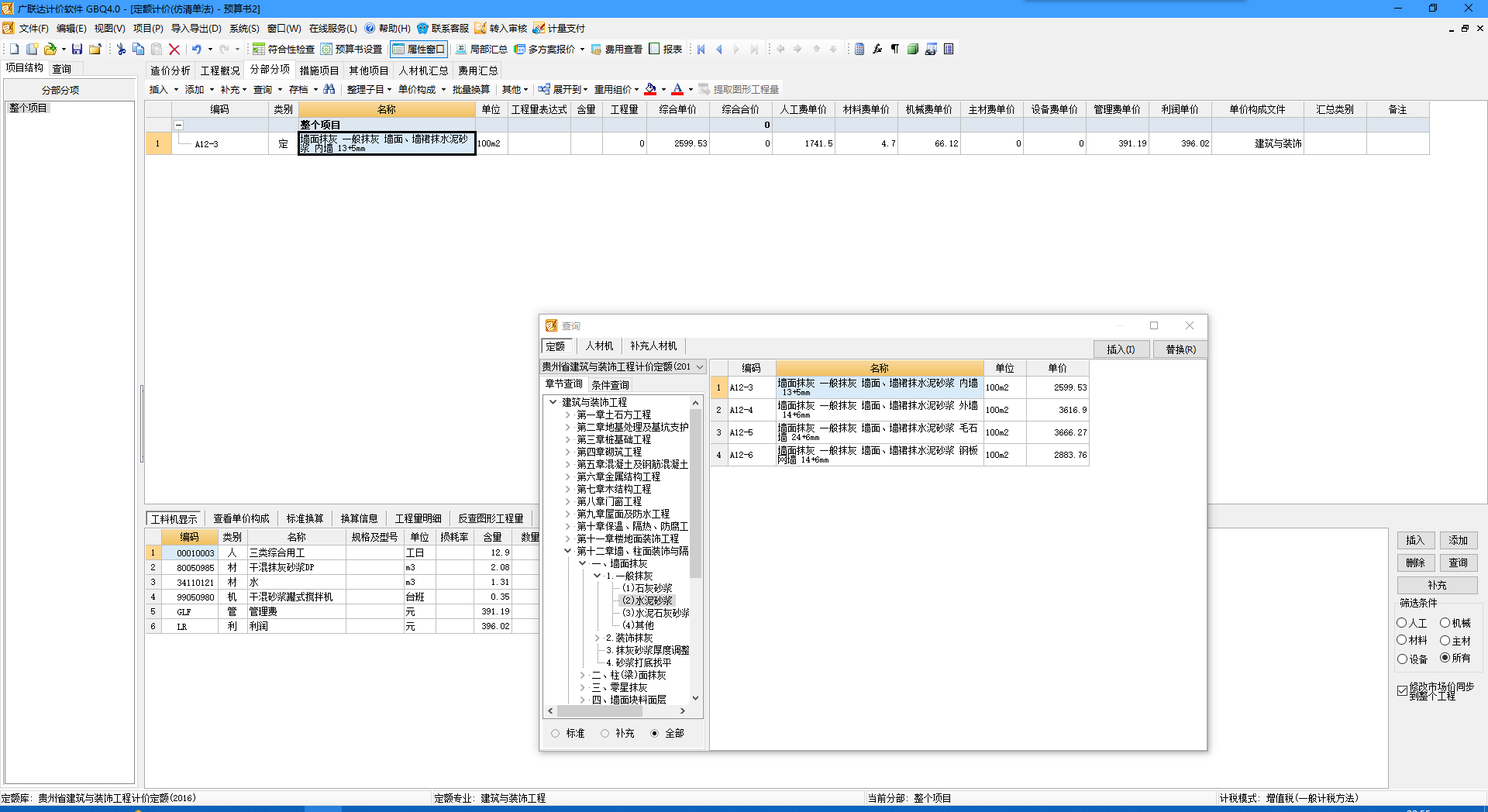The width and height of the screenshot is (1488, 812).
Task: Open 费用查看 from toolbar
Action: pyautogui.click(x=617, y=50)
